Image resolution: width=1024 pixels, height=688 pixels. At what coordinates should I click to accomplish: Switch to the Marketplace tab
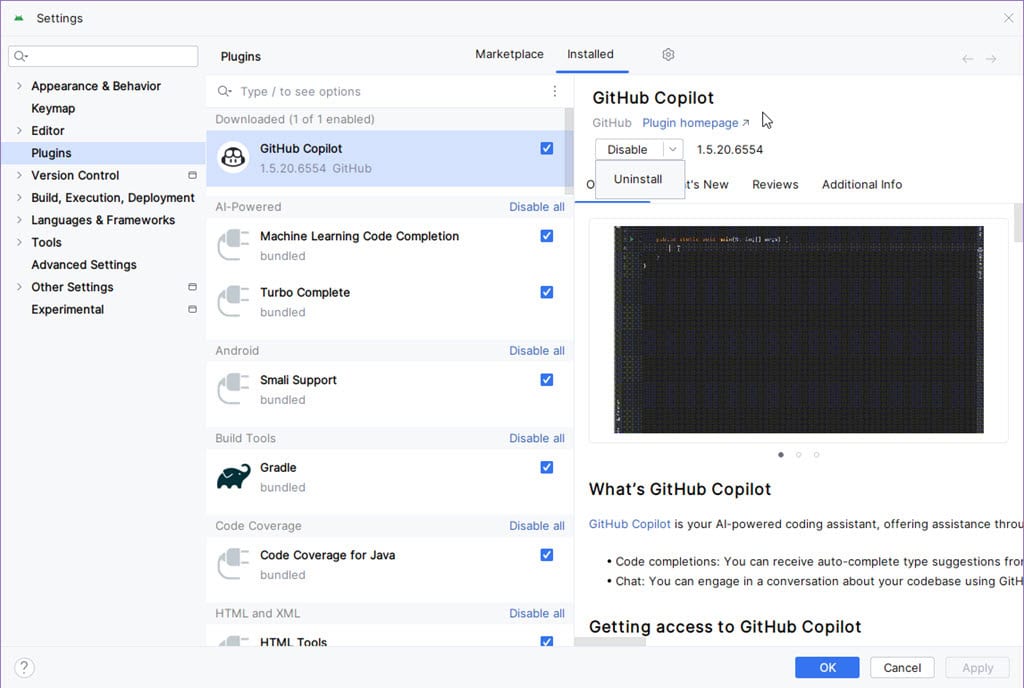click(x=509, y=54)
